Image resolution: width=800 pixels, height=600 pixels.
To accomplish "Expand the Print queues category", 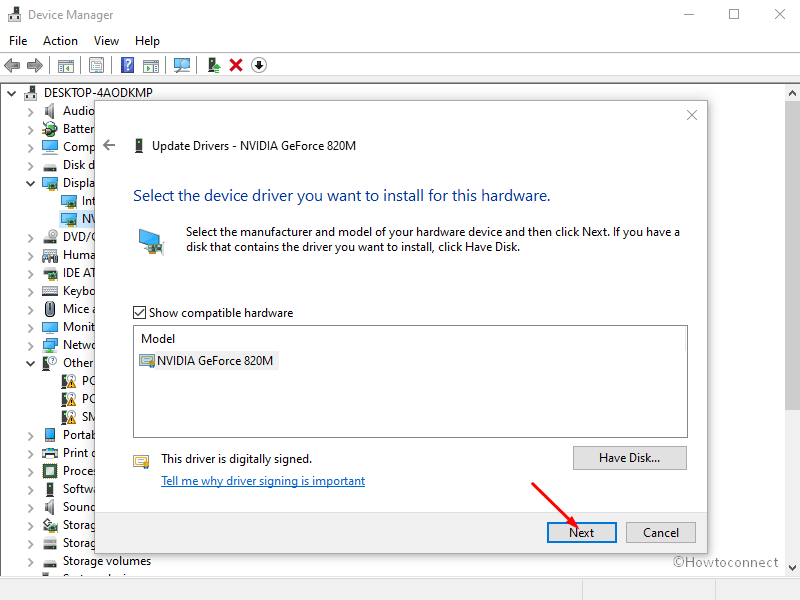I will point(30,454).
